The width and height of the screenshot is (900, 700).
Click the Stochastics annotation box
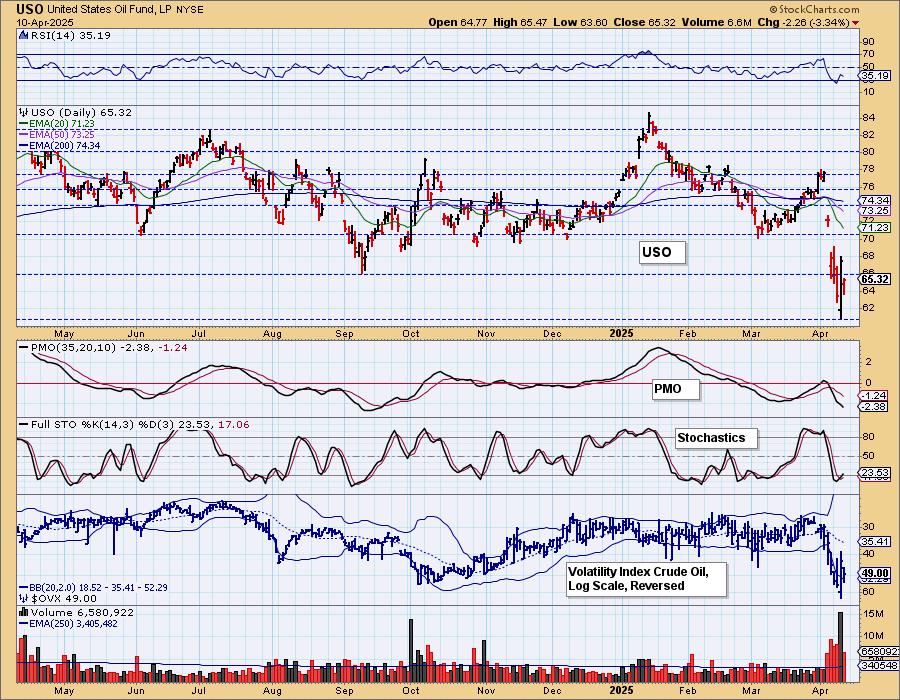coord(716,438)
